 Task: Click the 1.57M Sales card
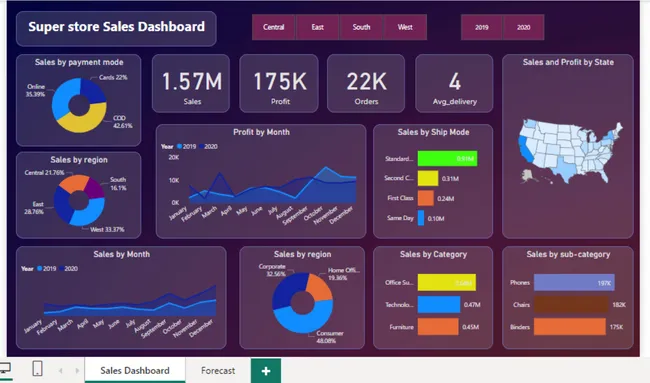191,83
